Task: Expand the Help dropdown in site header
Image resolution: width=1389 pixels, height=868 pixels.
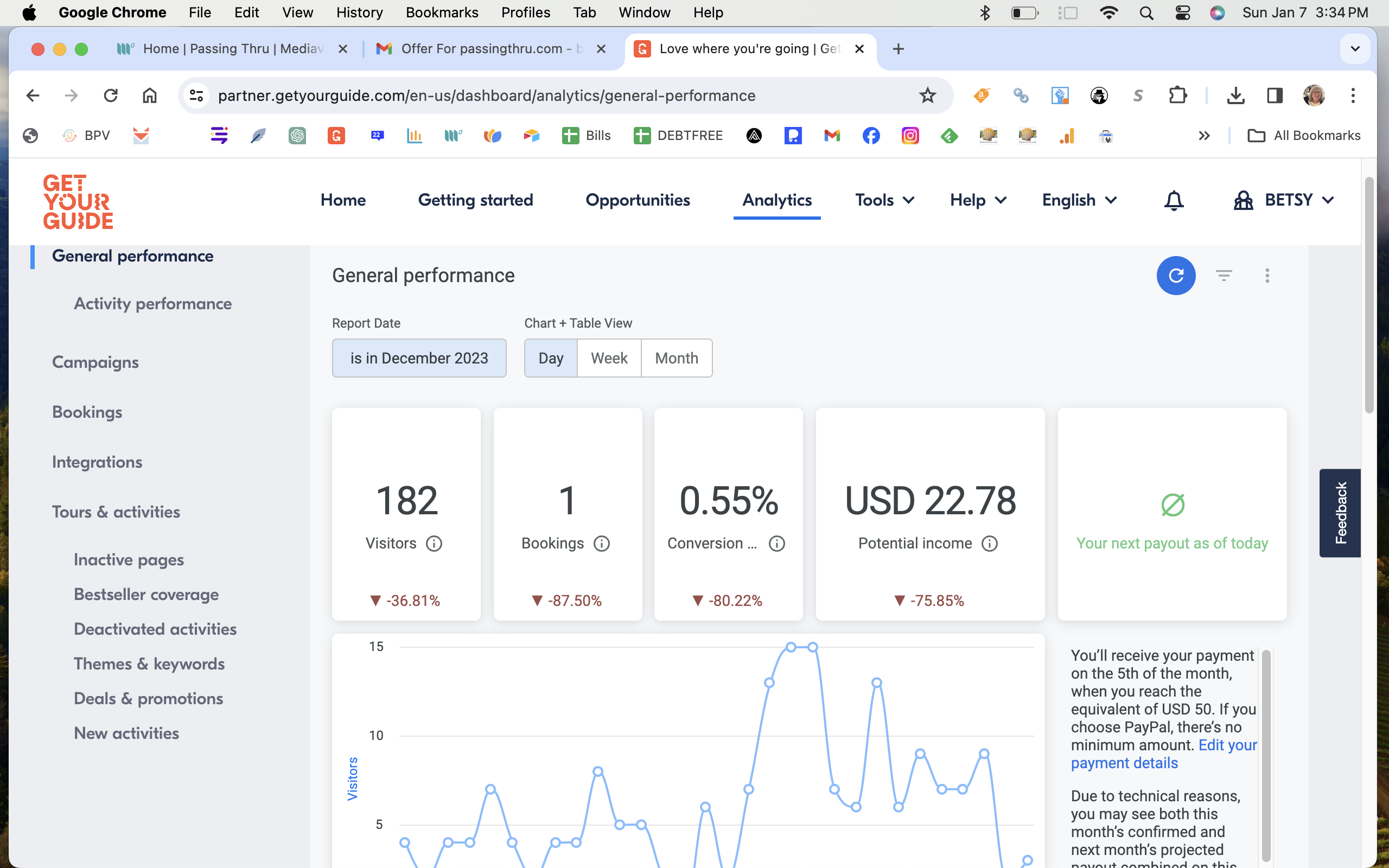Action: pyautogui.click(x=978, y=200)
